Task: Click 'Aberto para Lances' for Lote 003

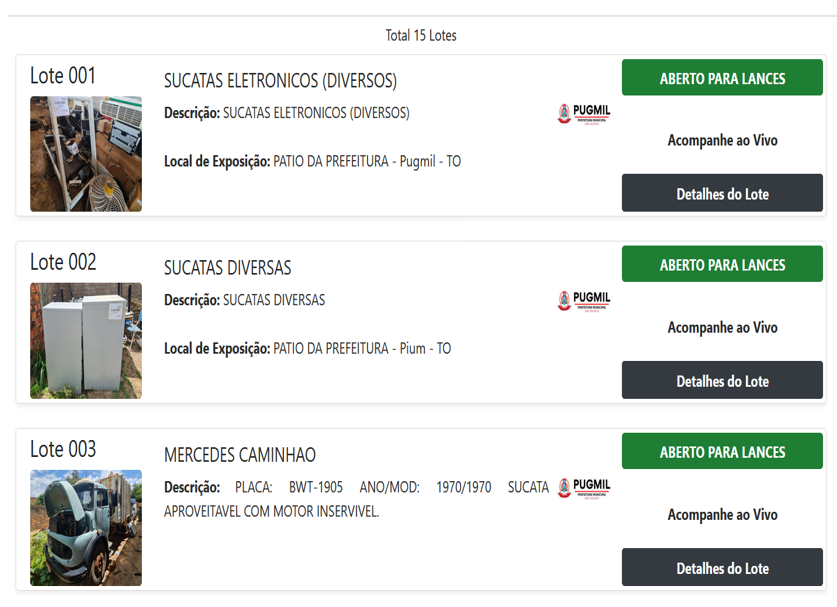Action: 722,452
